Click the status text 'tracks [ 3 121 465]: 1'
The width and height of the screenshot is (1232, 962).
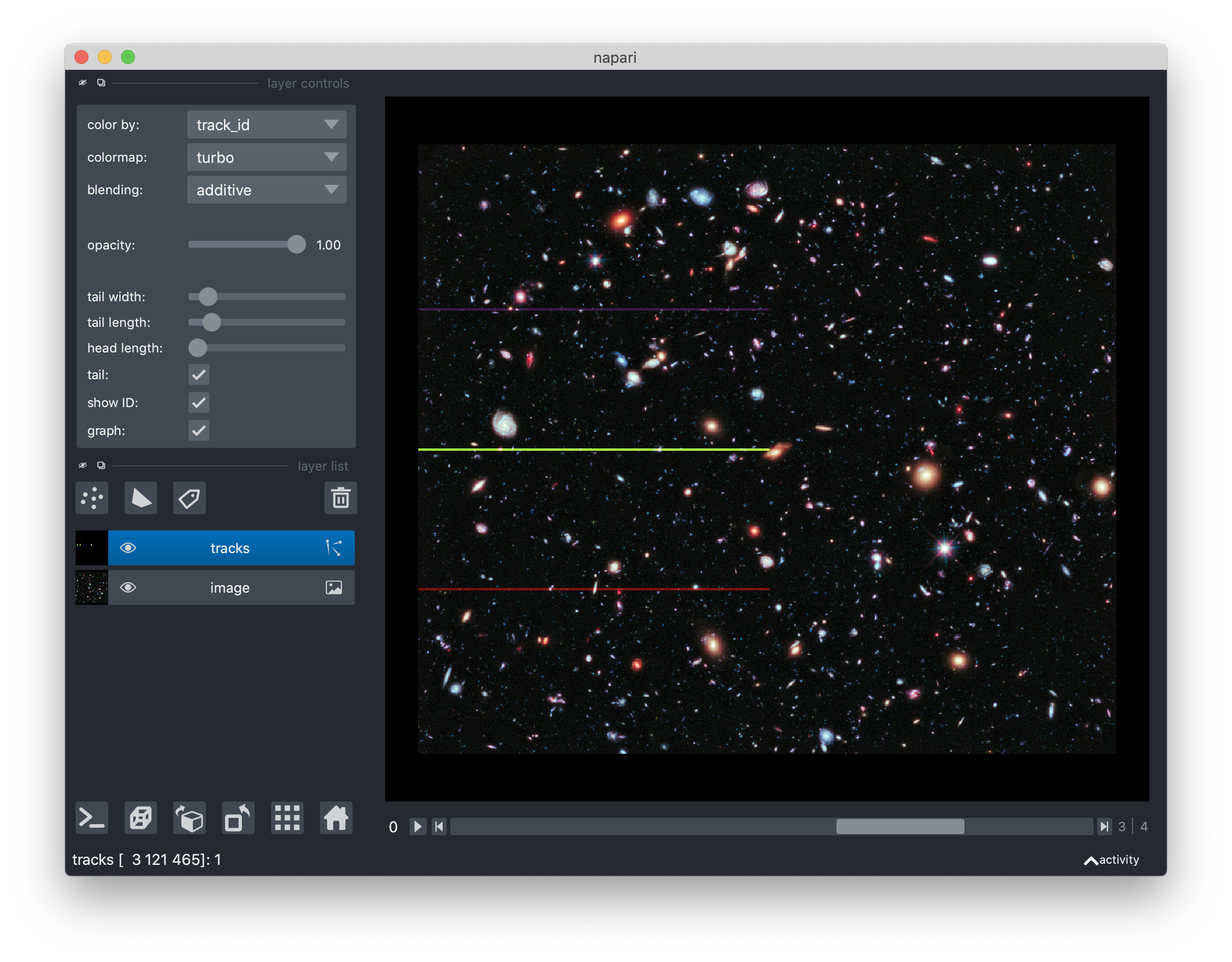[147, 860]
